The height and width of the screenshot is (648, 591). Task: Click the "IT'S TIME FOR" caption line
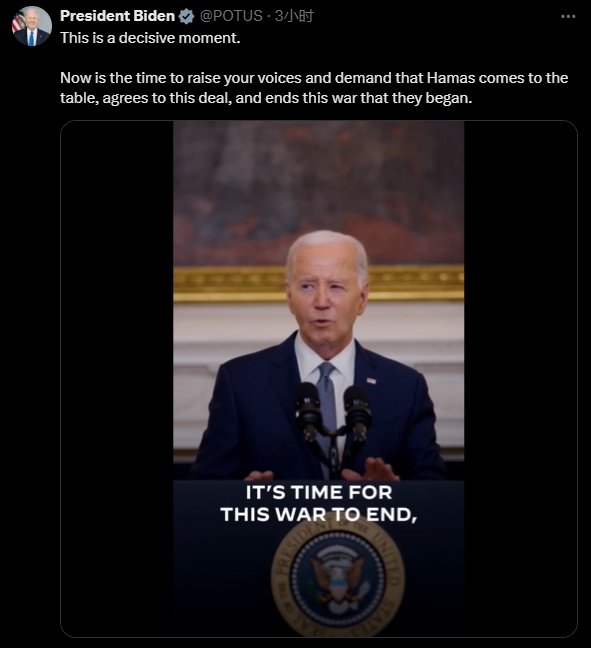(319, 493)
